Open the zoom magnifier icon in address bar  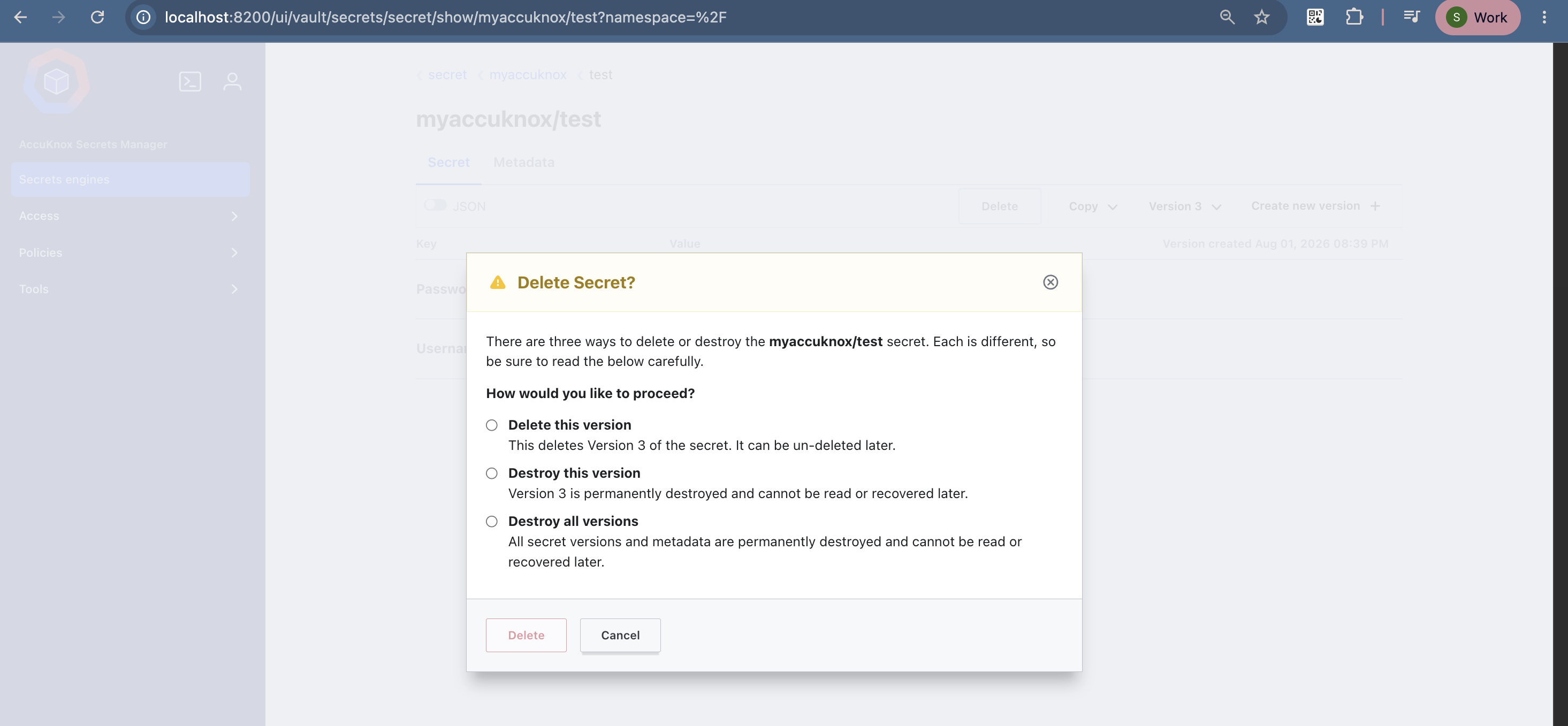click(1227, 17)
